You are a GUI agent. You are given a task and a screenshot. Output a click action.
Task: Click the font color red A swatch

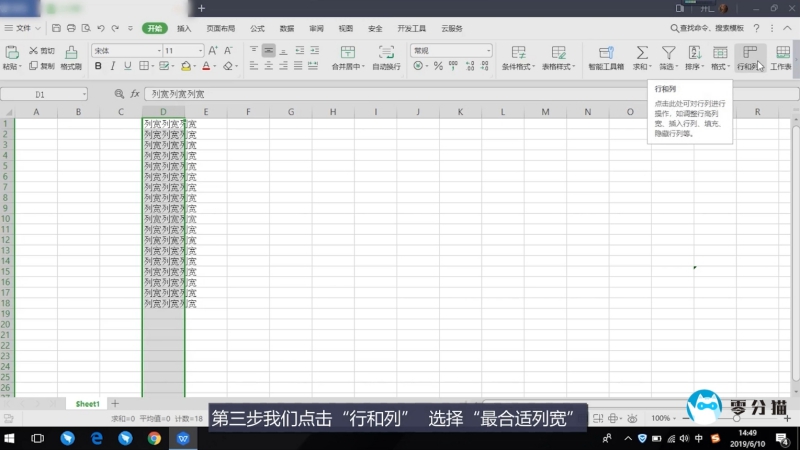[x=206, y=67]
